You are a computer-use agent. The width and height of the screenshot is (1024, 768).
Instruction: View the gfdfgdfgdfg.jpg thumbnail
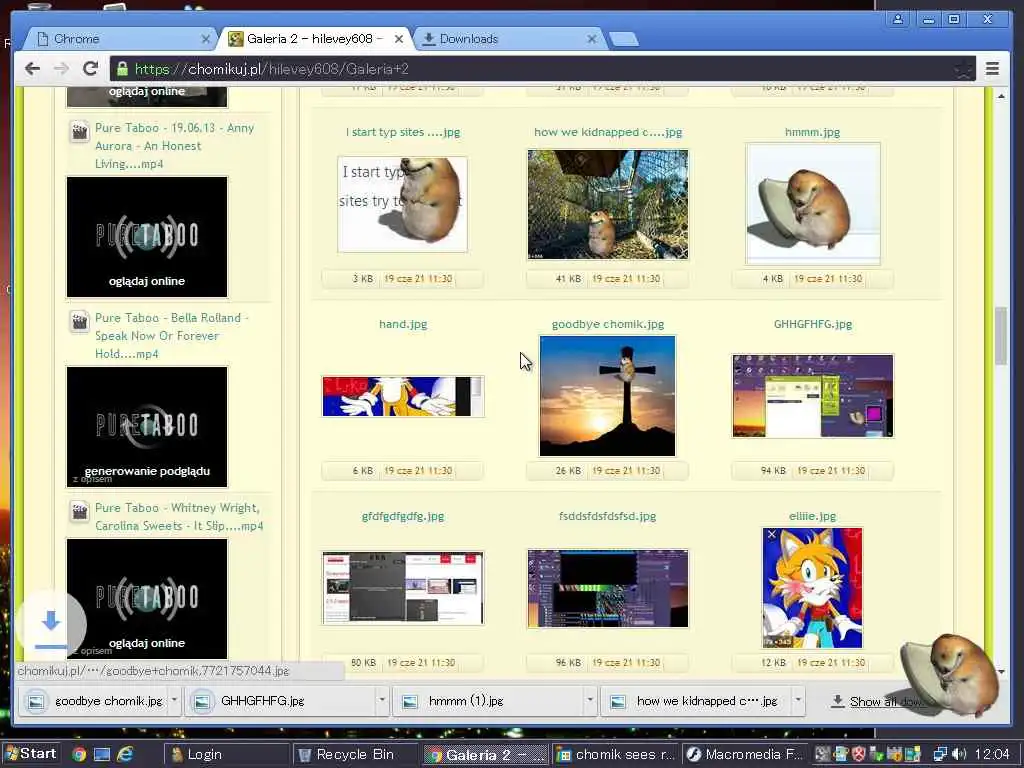tap(403, 588)
